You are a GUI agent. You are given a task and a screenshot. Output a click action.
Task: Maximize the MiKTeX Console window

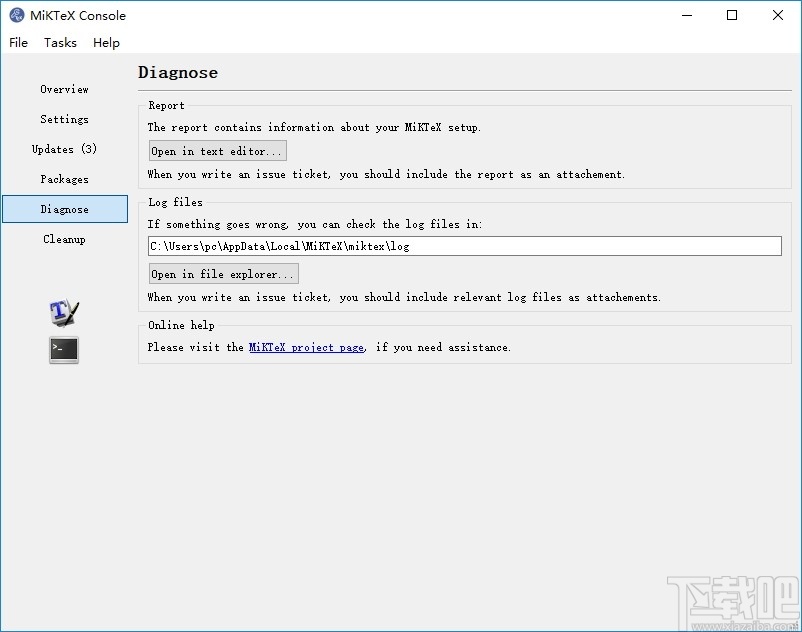[732, 15]
